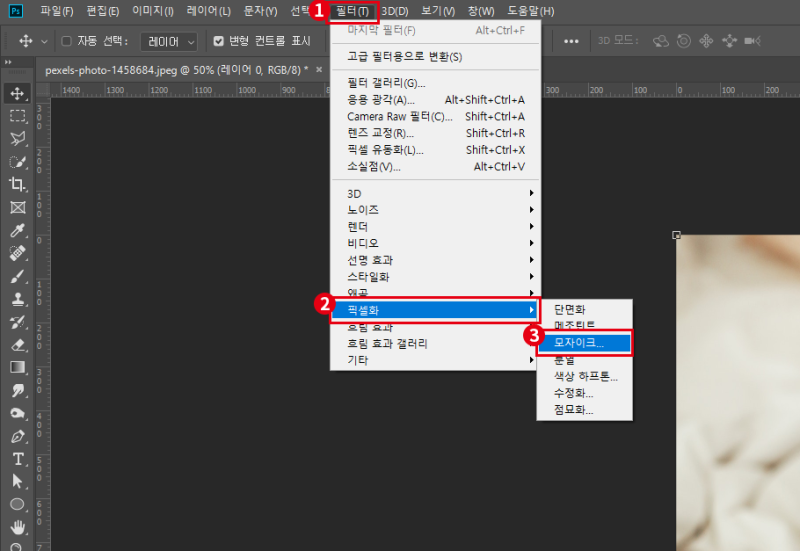
Task: Open the three-dot more options
Action: coord(571,41)
